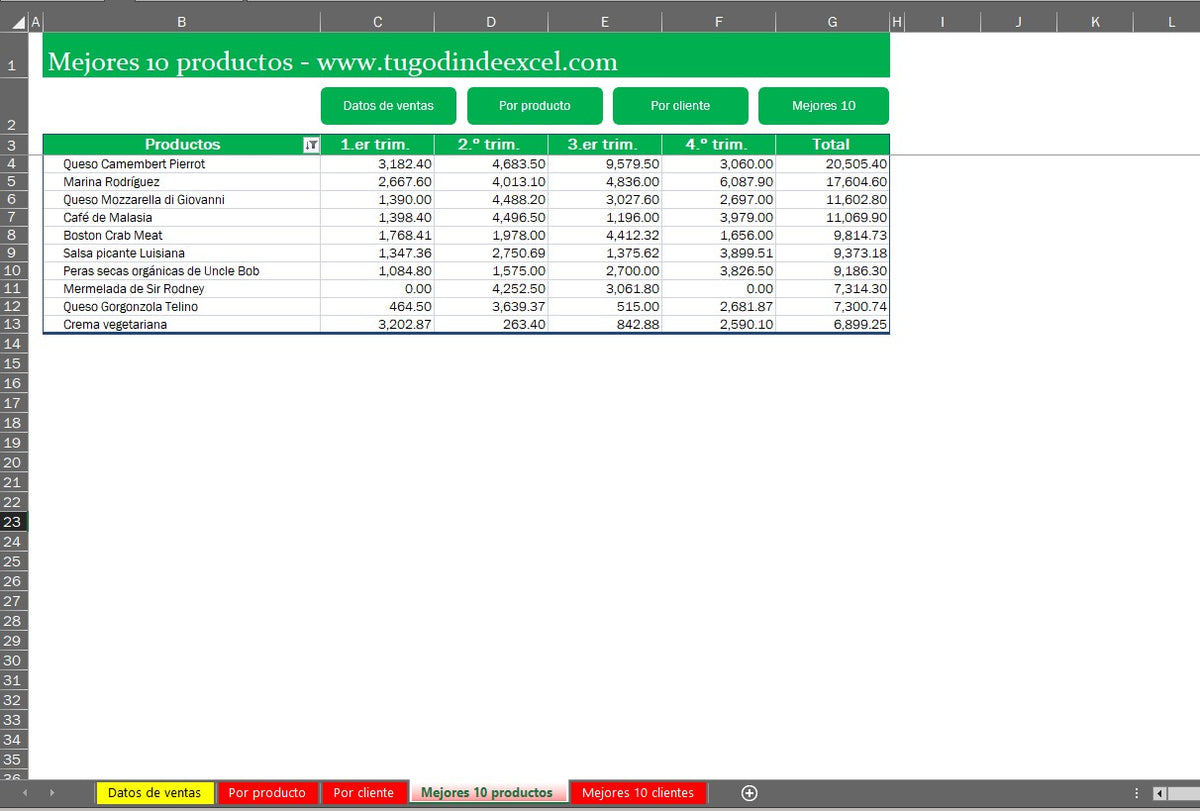Select cell Queso Camembert Pierrot
1200x811 pixels.
(x=181, y=164)
